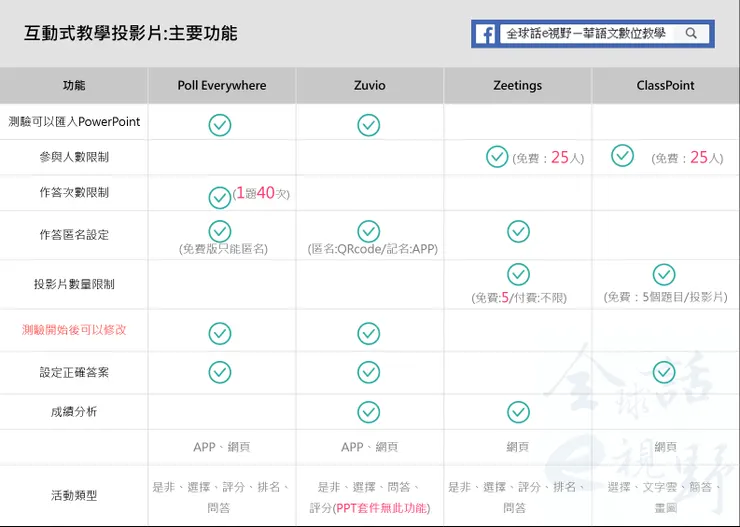Click ClassPoint activity types cell
740x527 pixels.
click(x=665, y=497)
